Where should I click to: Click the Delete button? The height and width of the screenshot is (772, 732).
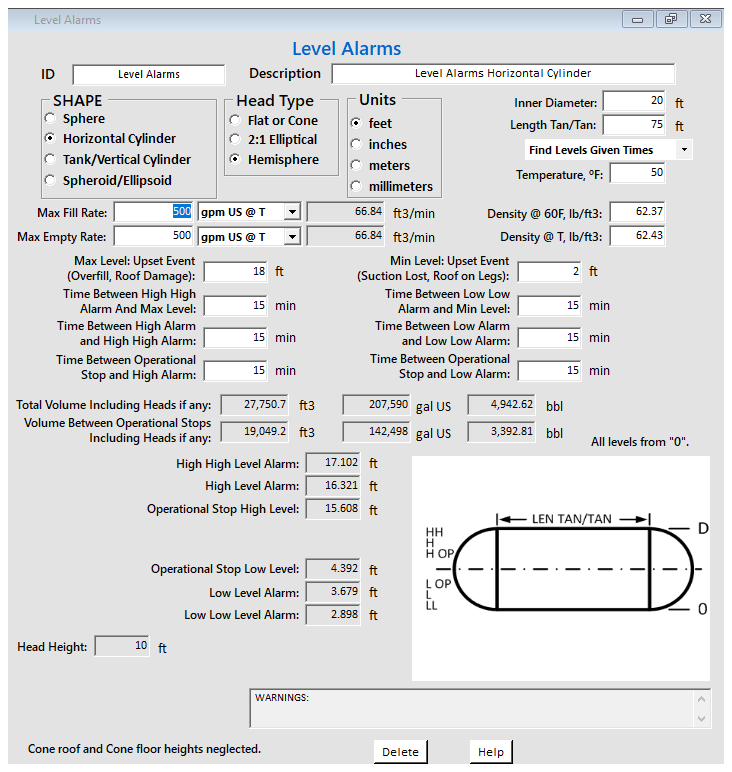[x=400, y=752]
